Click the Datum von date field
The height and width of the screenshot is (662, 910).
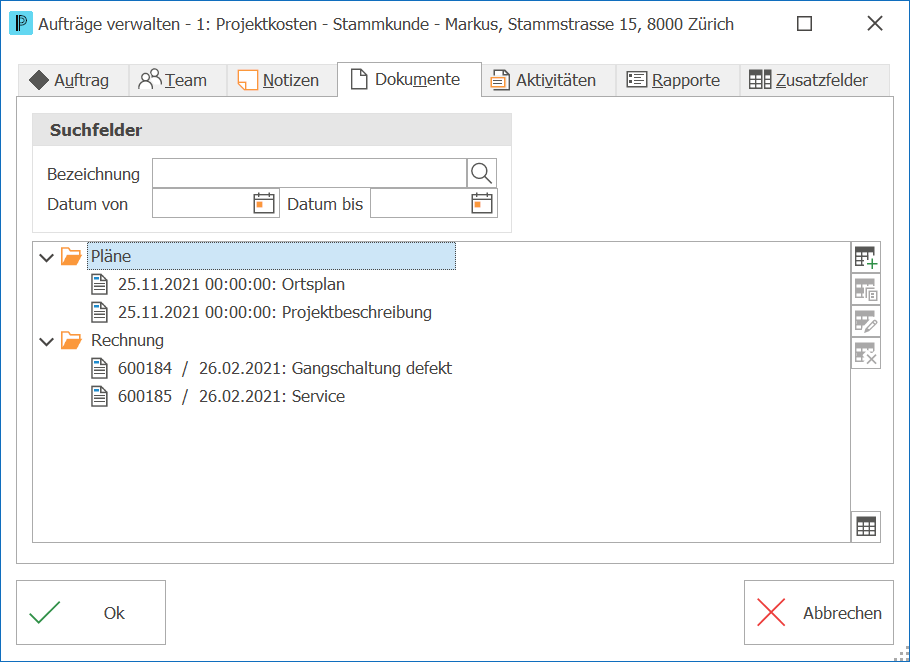pos(216,204)
